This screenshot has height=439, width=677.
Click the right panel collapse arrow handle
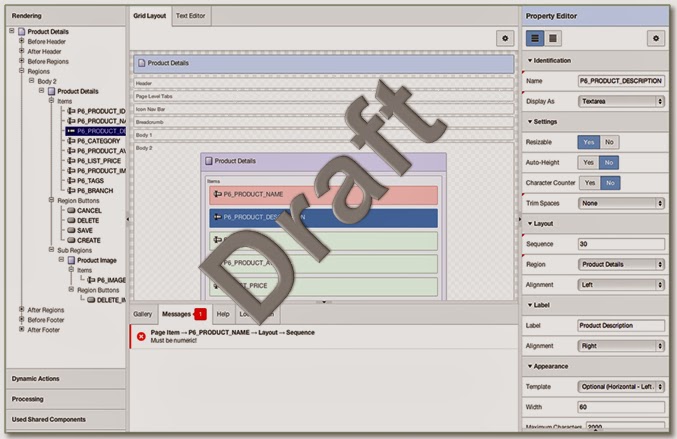tap(520, 219)
